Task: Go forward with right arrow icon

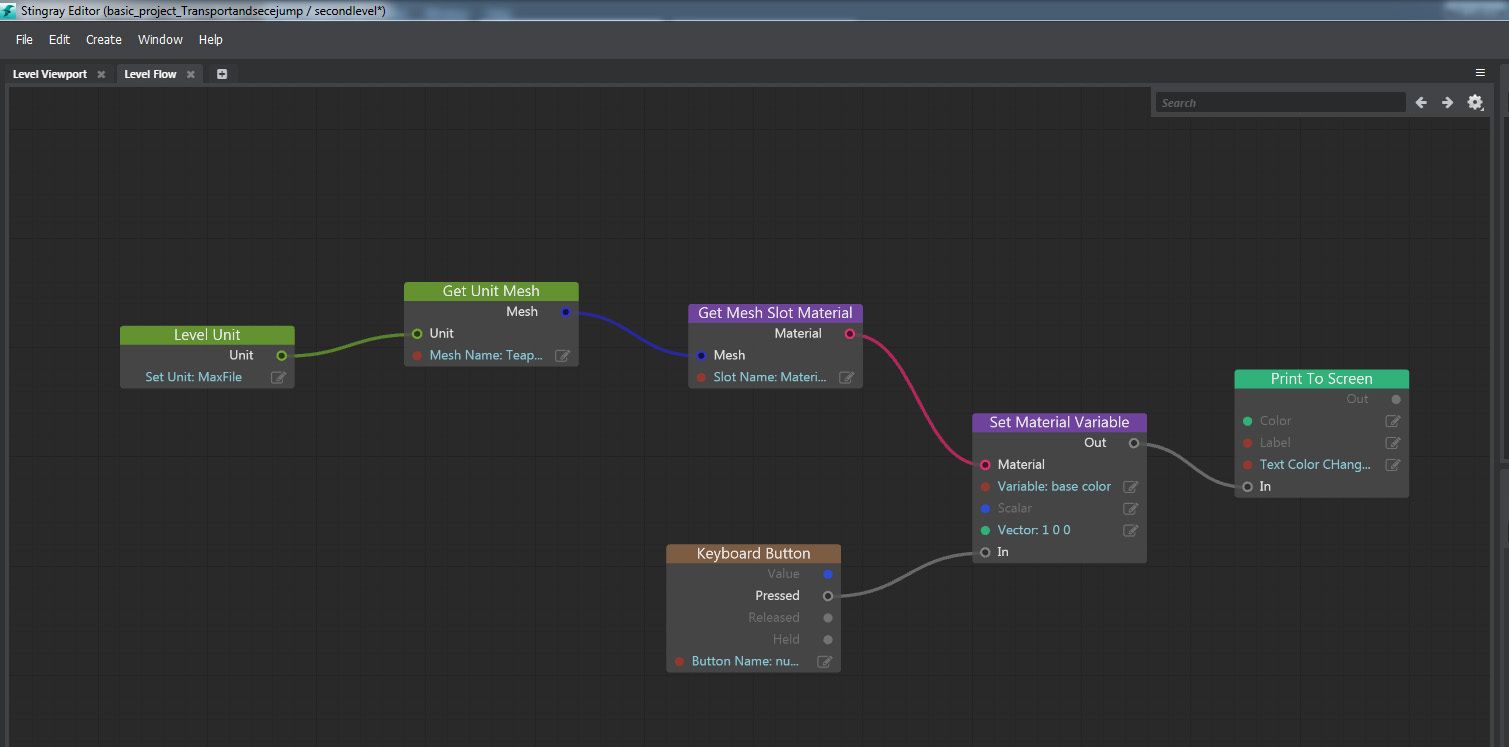Action: 1447,102
